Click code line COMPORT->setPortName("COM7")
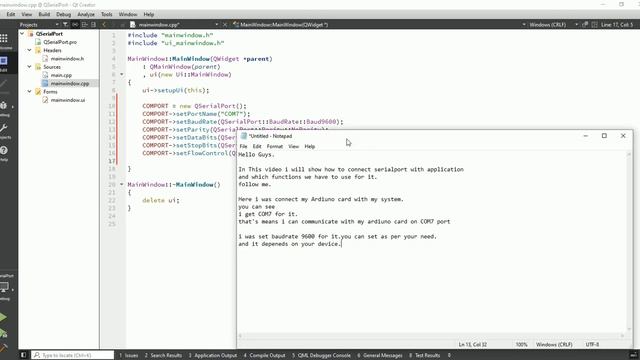 click(x=196, y=114)
